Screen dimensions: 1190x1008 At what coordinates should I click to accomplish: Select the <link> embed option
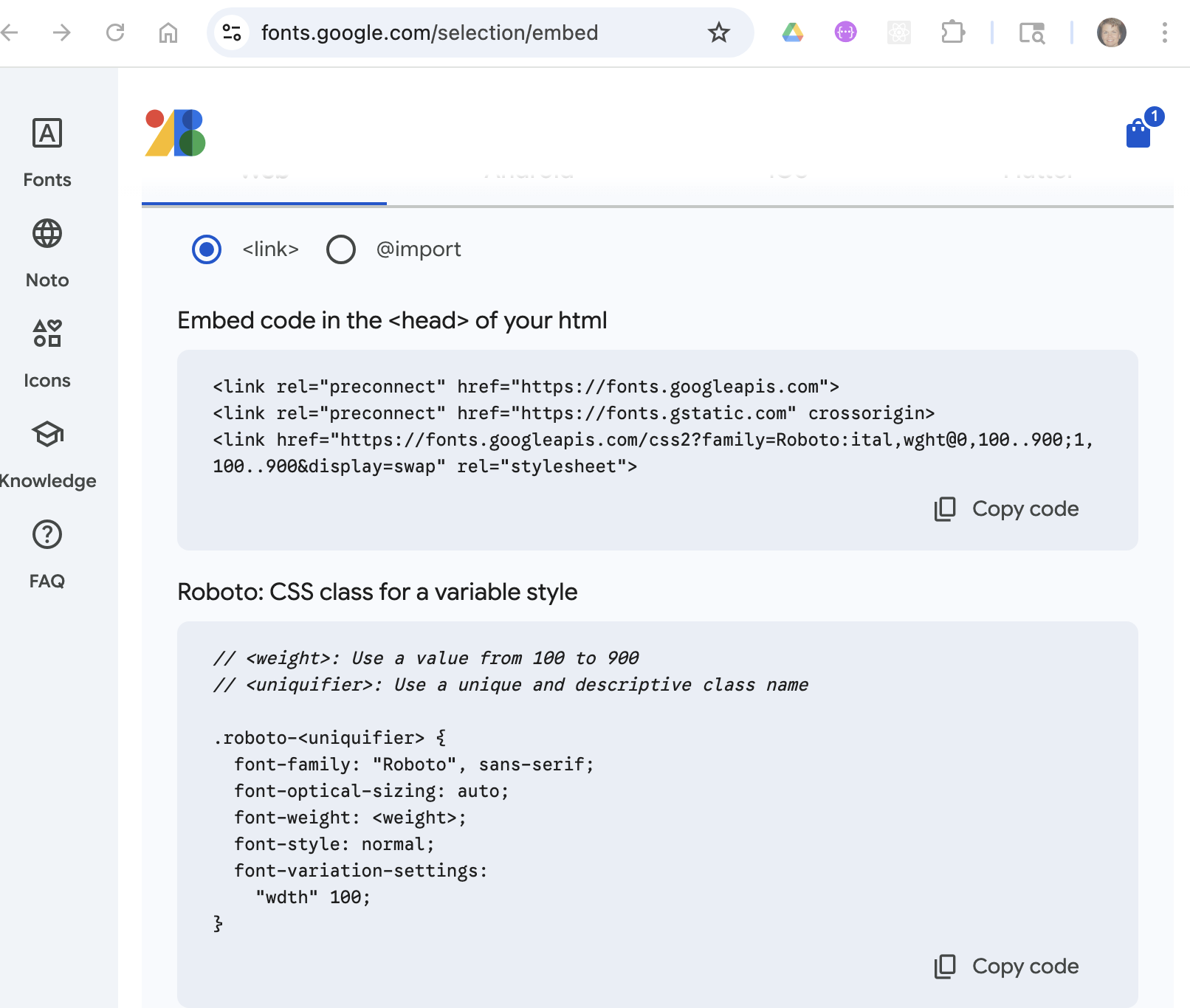click(x=207, y=249)
